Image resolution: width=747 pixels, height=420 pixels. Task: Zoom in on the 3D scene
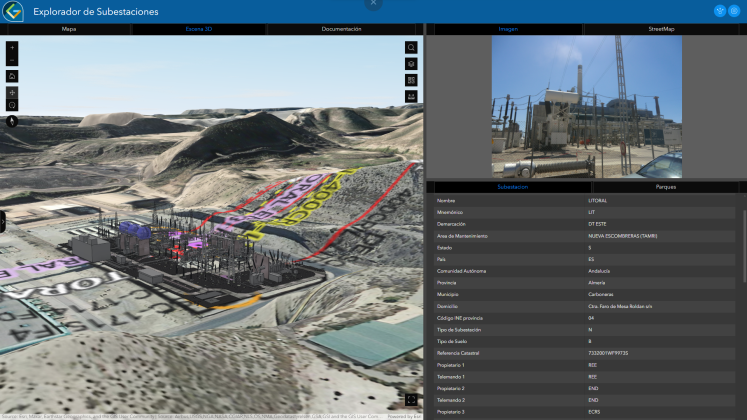12,47
